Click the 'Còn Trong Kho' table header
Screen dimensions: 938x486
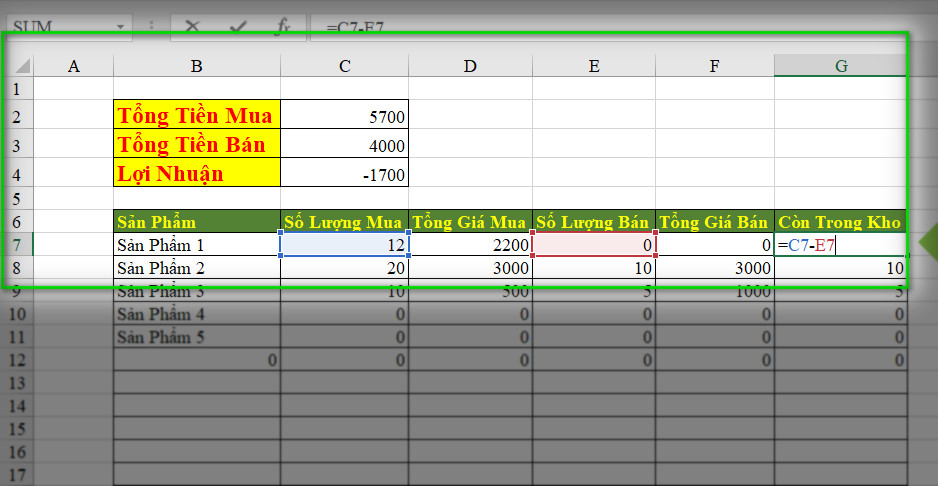click(840, 222)
